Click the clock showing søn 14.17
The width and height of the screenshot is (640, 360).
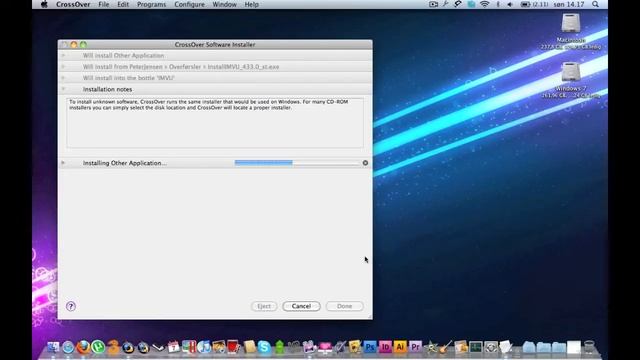569,4
